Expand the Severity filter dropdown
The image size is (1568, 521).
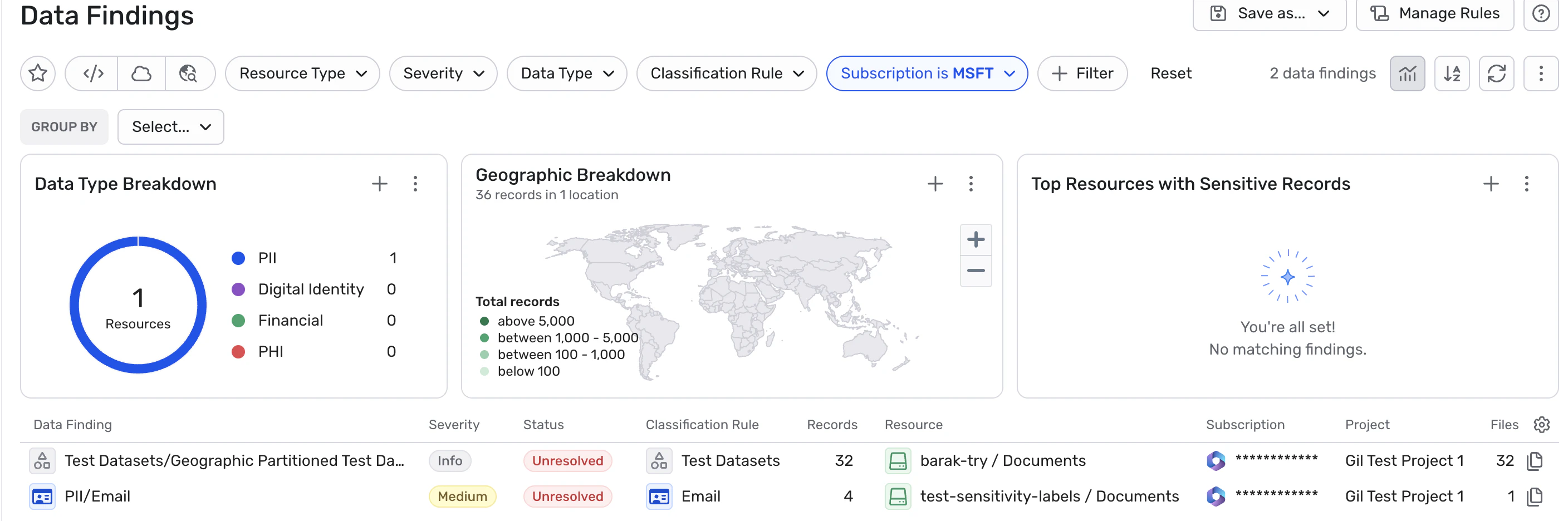pos(443,73)
